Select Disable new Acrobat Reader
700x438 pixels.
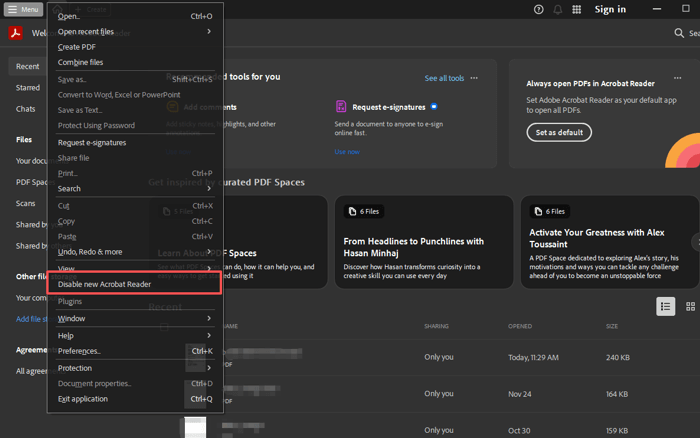click(105, 284)
